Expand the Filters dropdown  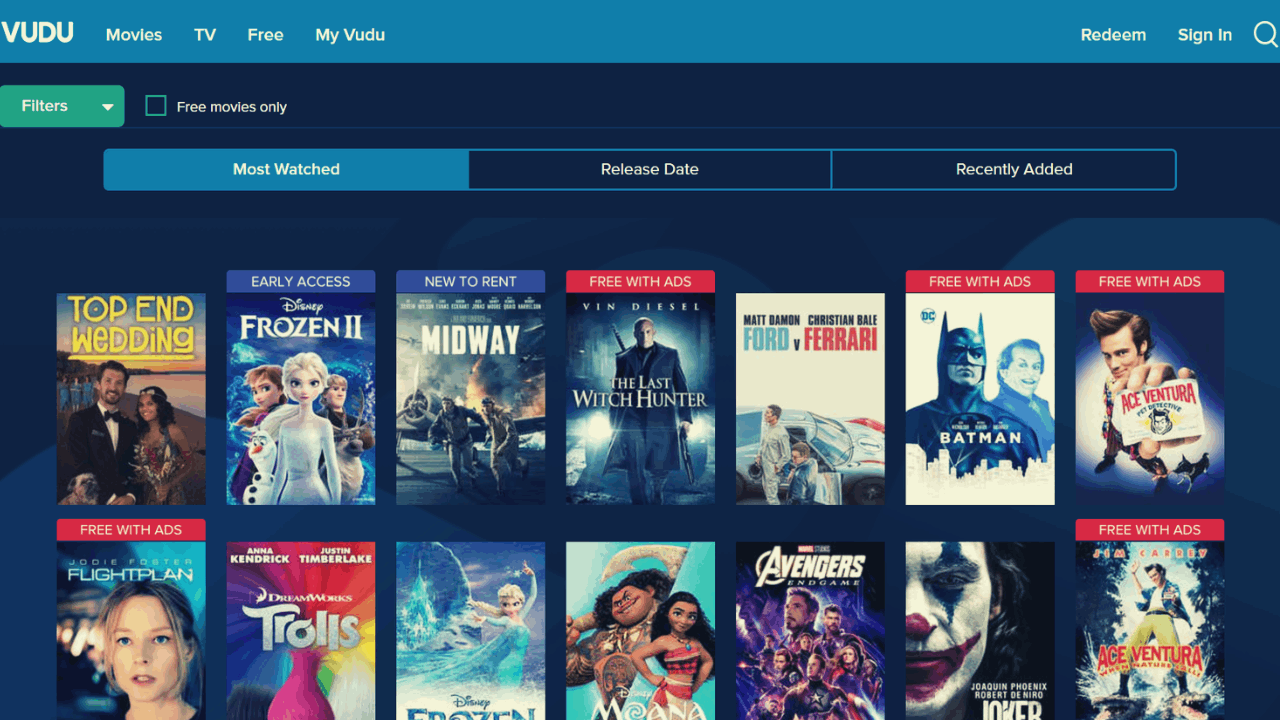[x=62, y=106]
